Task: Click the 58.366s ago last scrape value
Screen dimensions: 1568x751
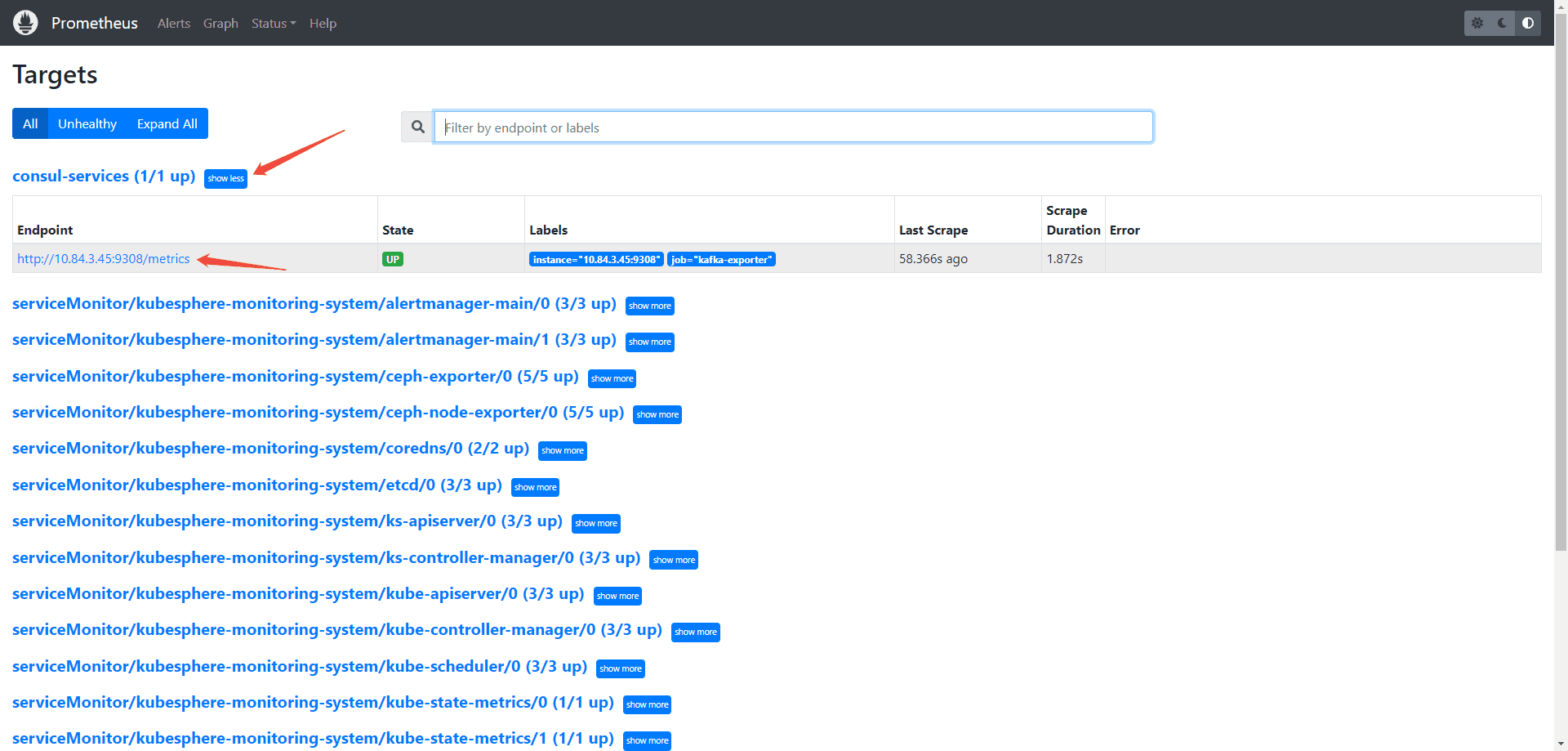Action: (933, 258)
